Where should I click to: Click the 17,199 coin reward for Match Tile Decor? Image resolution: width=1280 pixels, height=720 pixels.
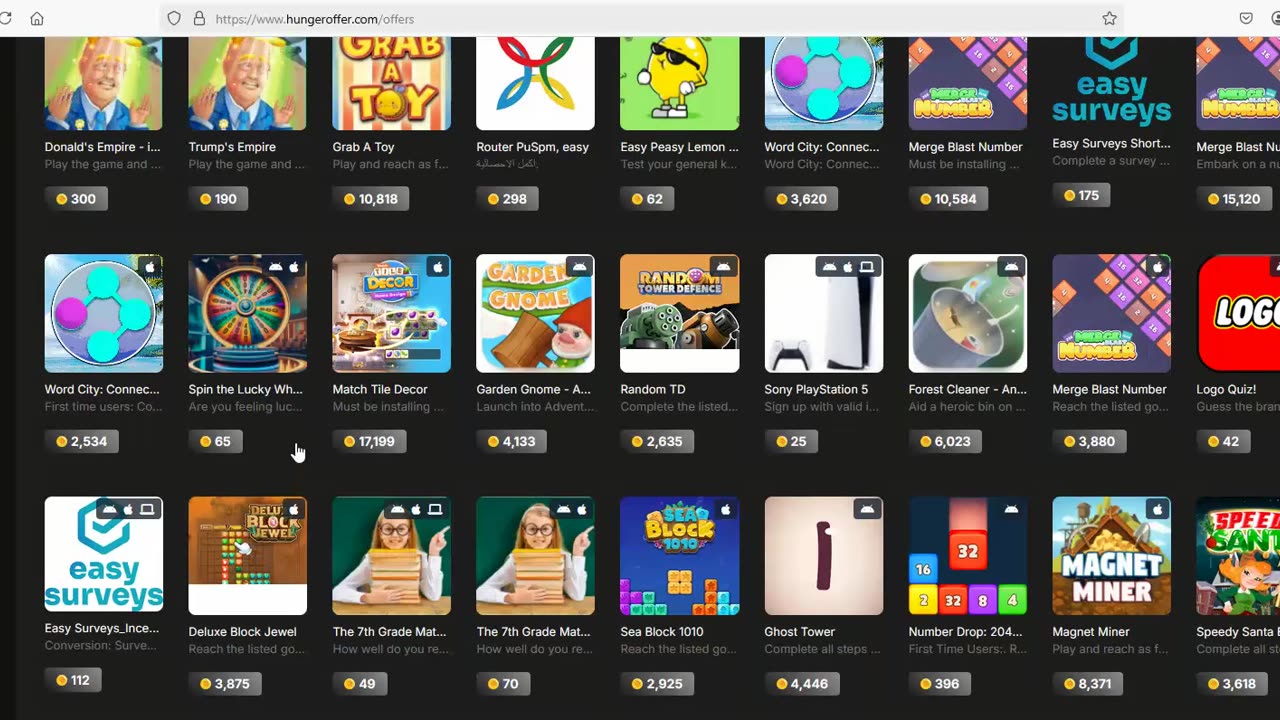(369, 441)
